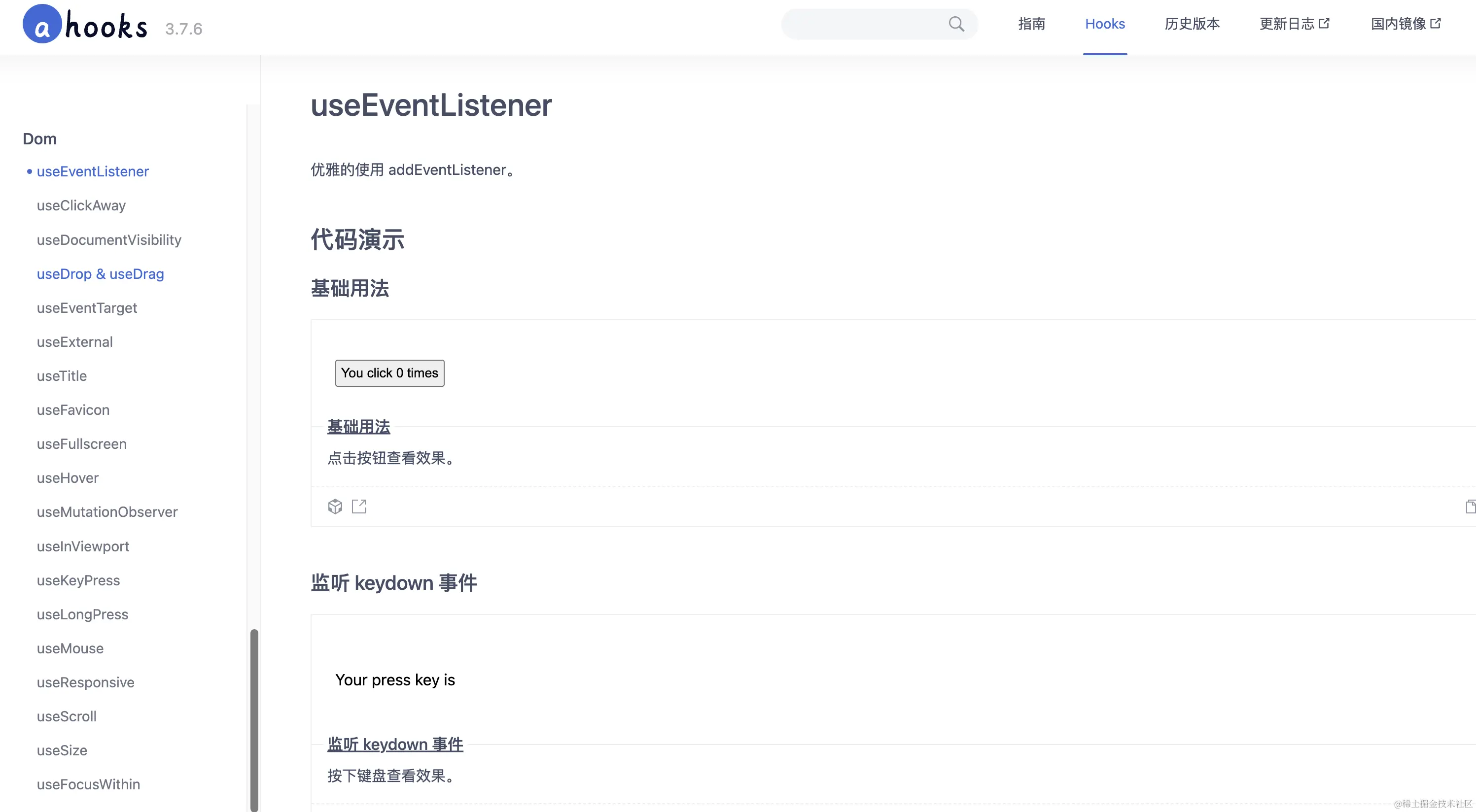This screenshot has width=1476, height=812.
Task: Open demo in new window icon
Action: (359, 506)
